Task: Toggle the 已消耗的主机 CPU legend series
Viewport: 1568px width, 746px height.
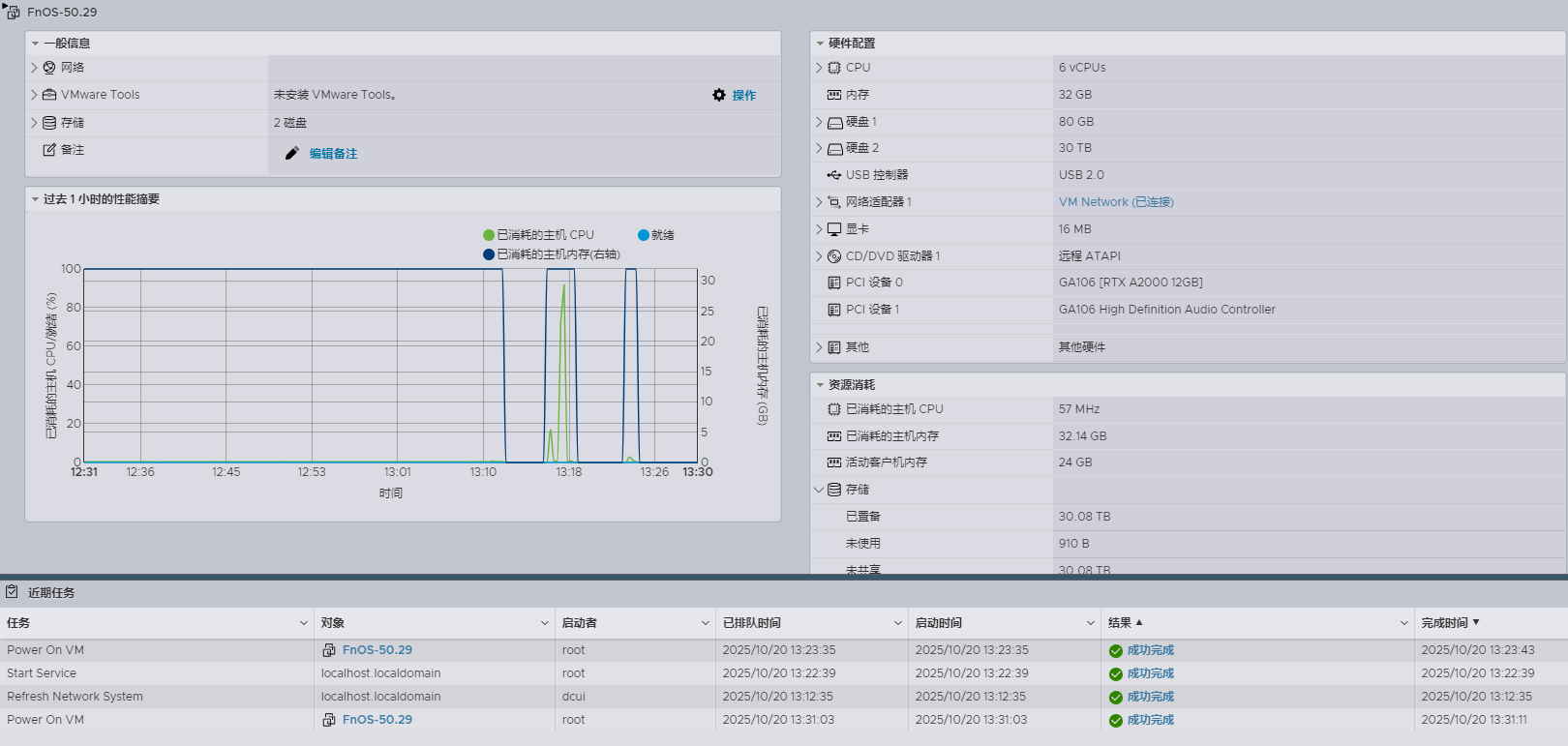Action: [x=538, y=235]
